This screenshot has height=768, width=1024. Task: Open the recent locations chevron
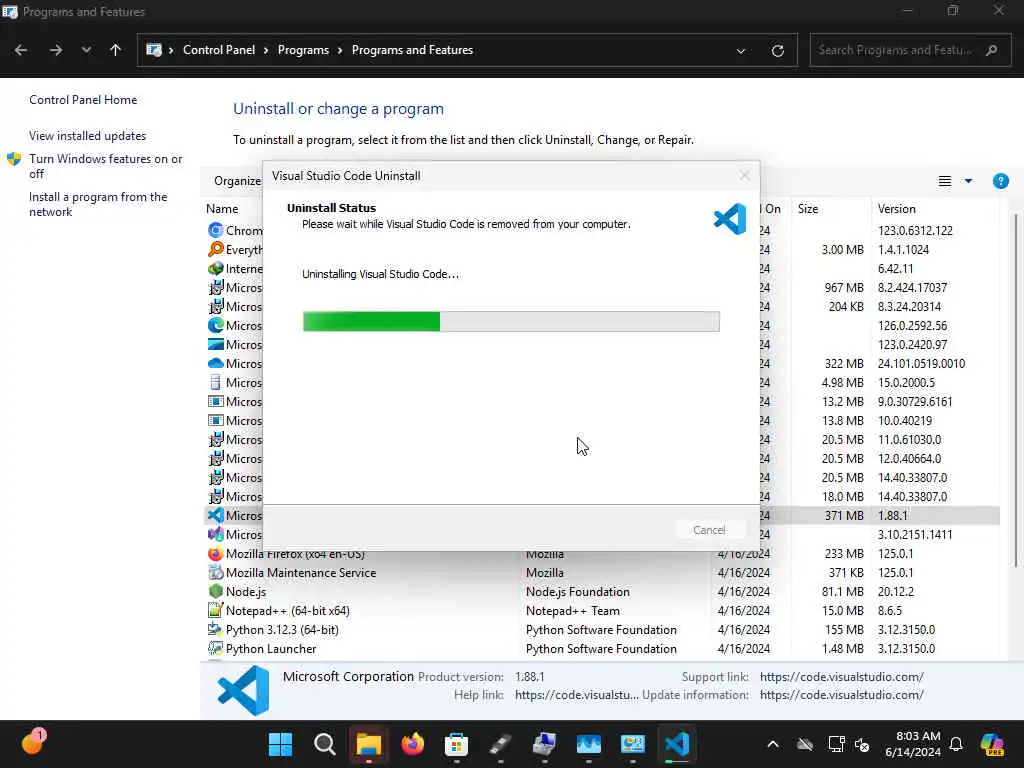point(86,50)
